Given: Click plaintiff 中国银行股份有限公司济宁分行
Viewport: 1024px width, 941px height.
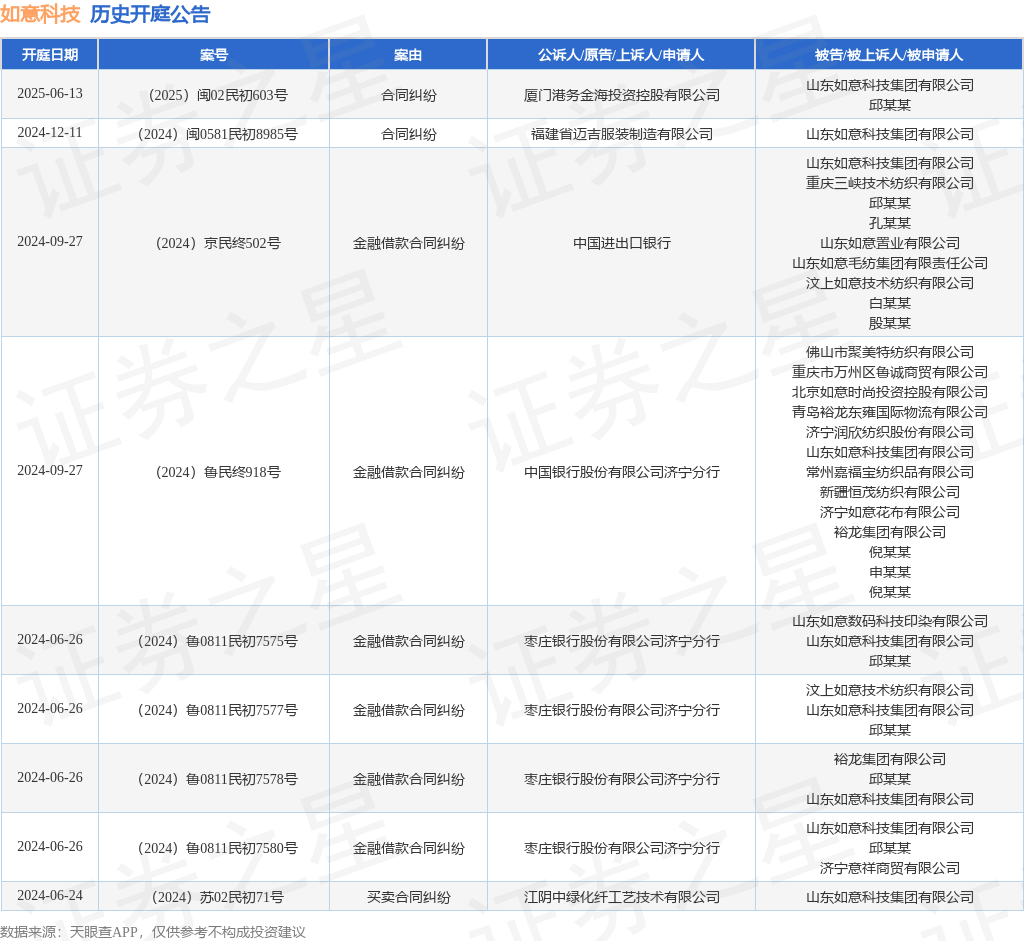Looking at the screenshot, I should coord(622,472).
